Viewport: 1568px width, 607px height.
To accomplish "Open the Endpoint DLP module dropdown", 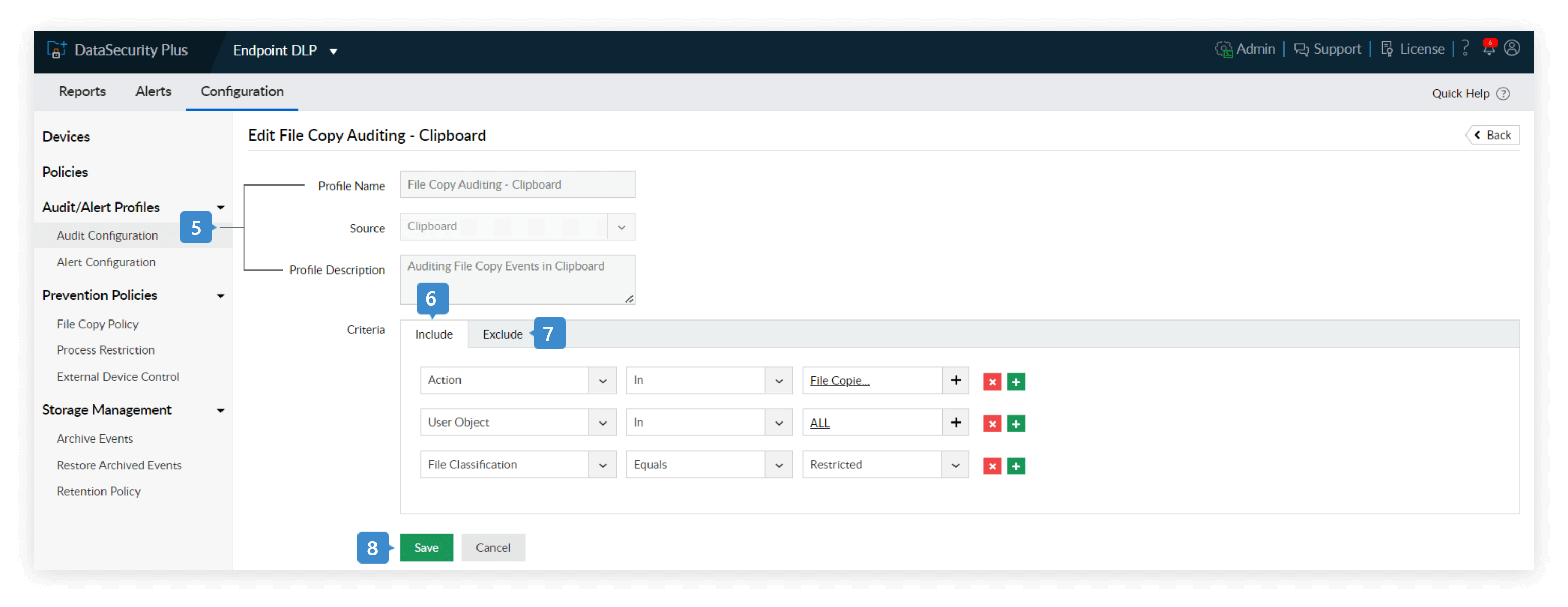I will [334, 51].
